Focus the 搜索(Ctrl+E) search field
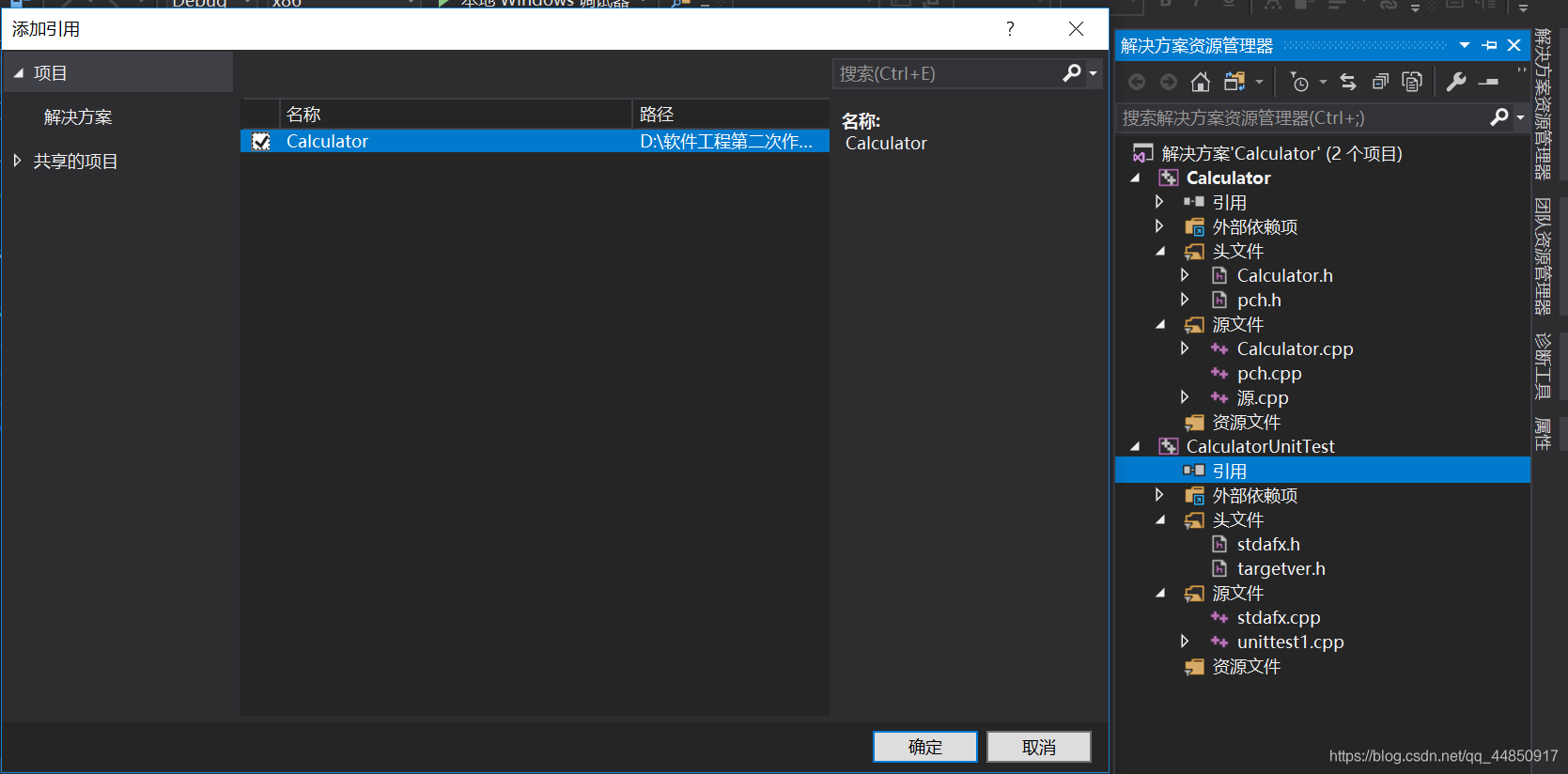The image size is (1568, 774). pyautogui.click(x=947, y=73)
